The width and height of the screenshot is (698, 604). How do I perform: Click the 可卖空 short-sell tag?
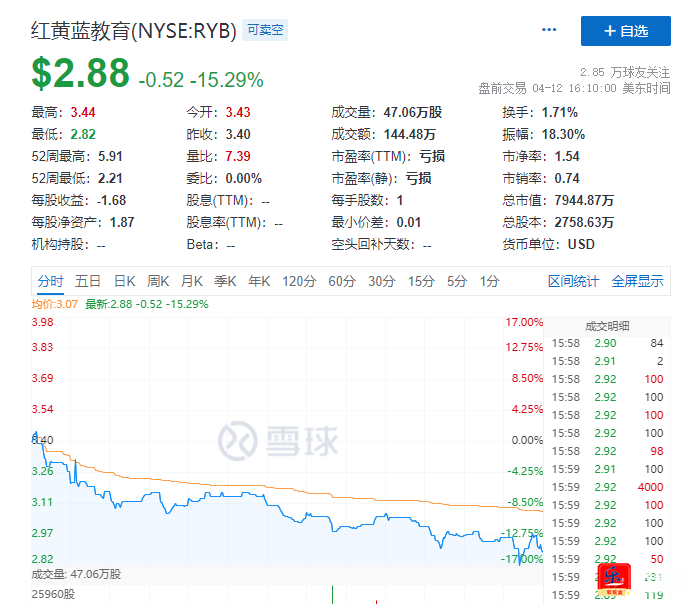tap(265, 31)
